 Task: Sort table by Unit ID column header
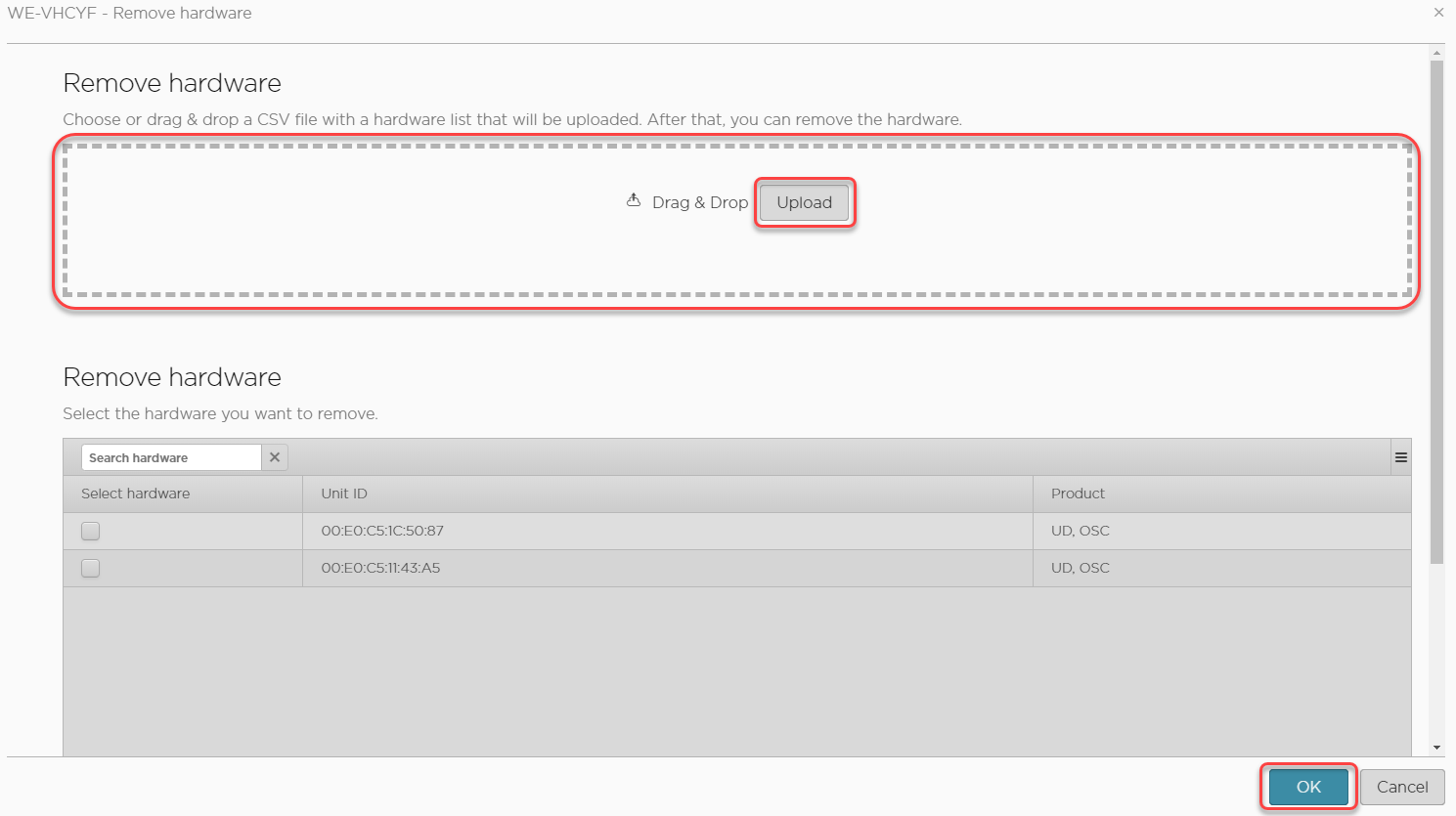tap(344, 494)
